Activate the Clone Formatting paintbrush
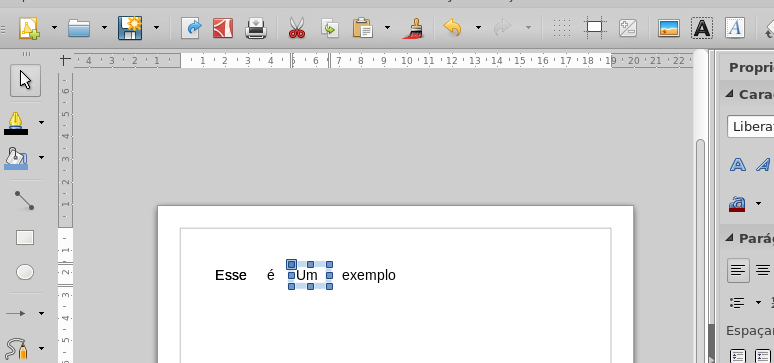The width and height of the screenshot is (774, 363). (x=413, y=29)
